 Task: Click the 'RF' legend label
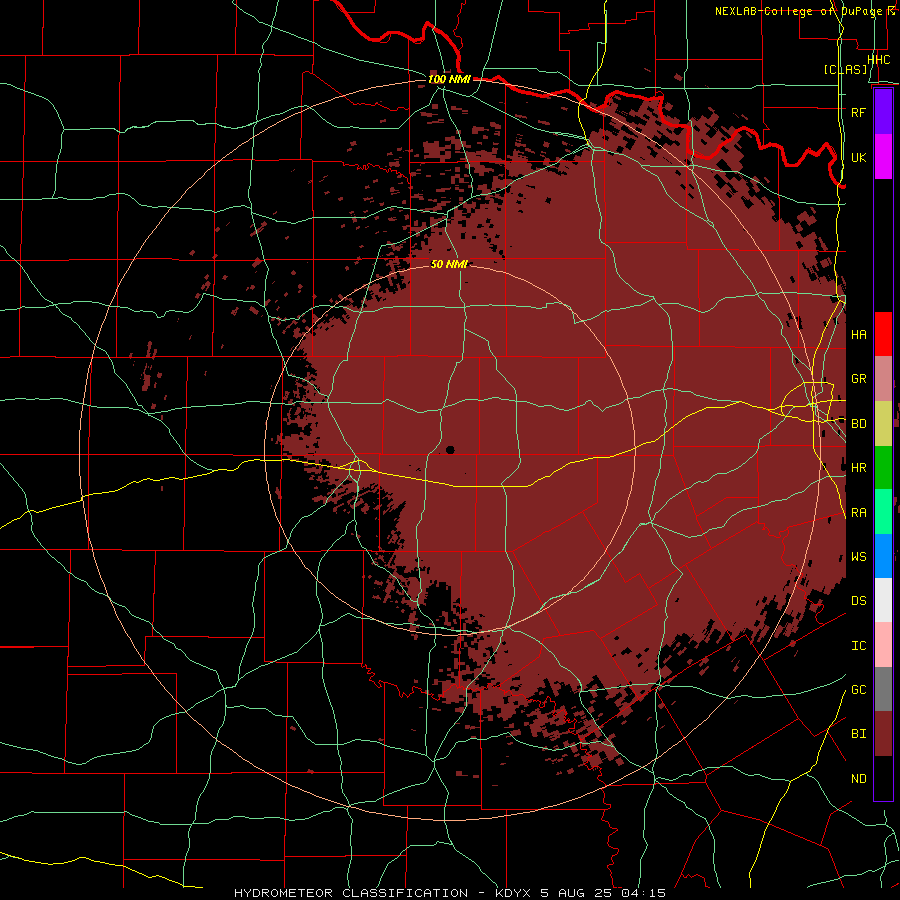tap(858, 112)
